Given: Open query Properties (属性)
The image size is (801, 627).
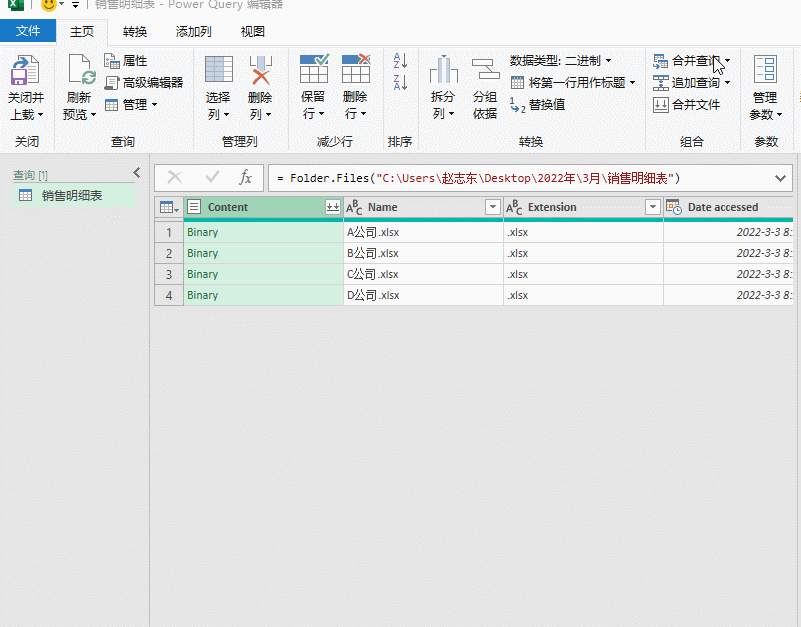Looking at the screenshot, I should 126,61.
